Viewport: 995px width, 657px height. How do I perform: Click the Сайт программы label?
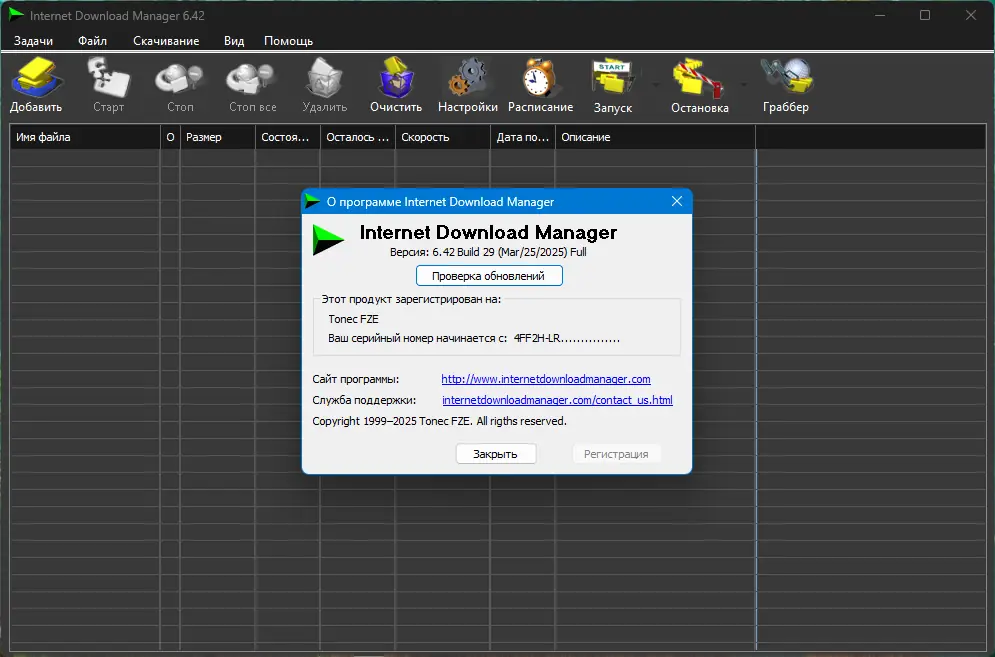click(355, 379)
